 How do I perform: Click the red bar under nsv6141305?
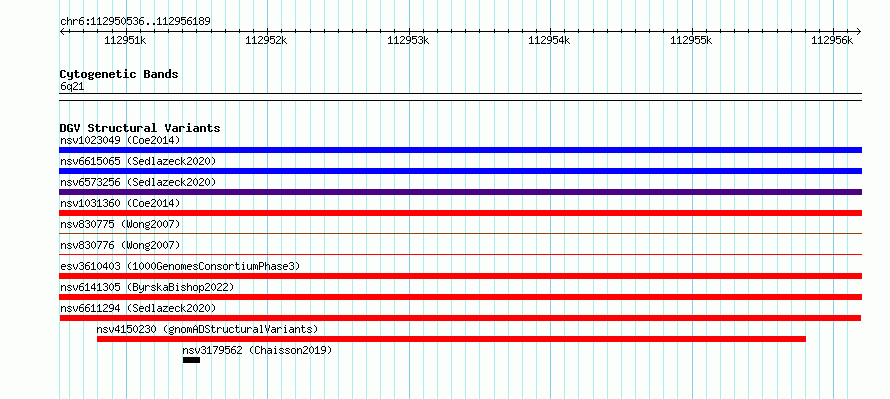click(x=460, y=297)
